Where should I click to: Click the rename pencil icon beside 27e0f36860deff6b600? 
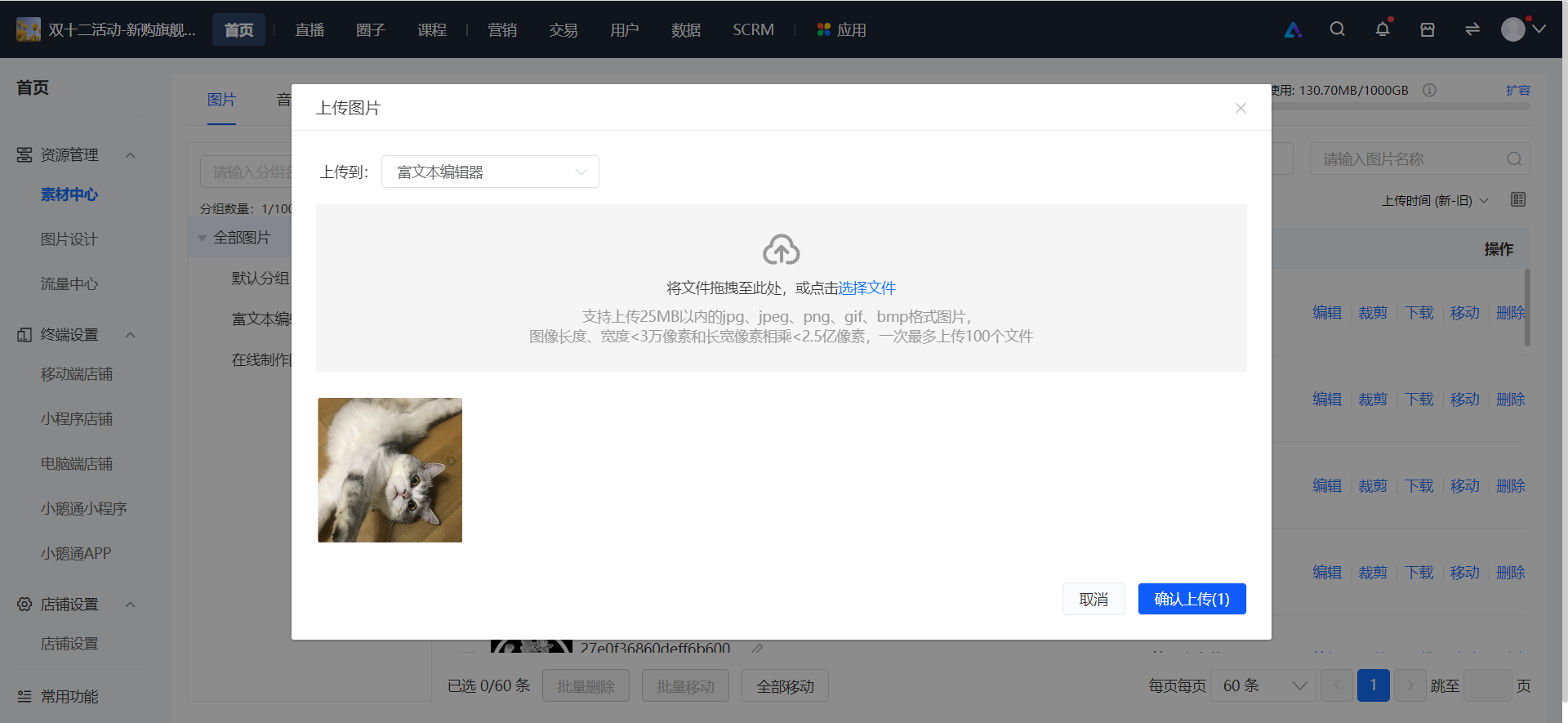(x=757, y=649)
